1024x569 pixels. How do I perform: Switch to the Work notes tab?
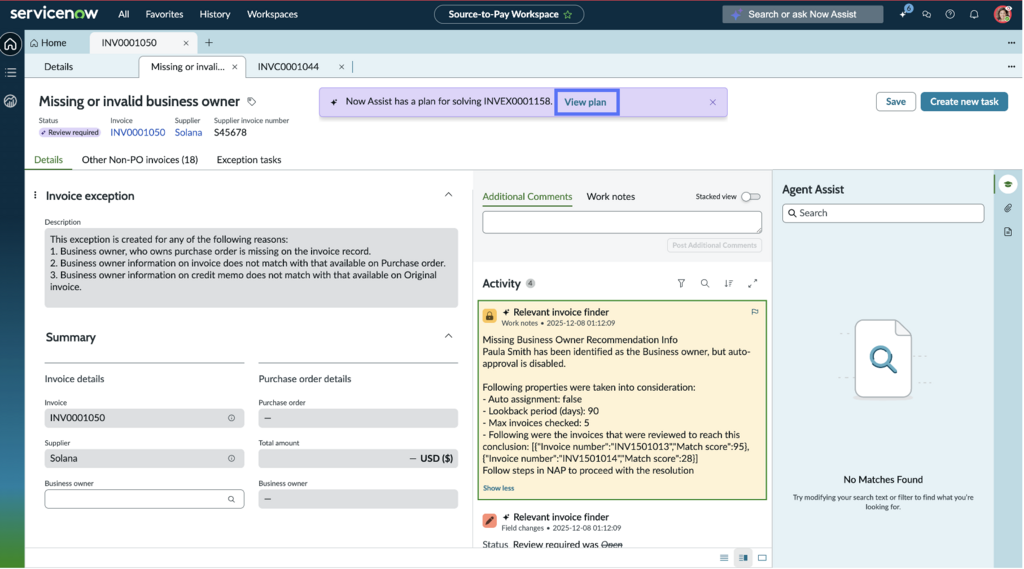pyautogui.click(x=611, y=197)
